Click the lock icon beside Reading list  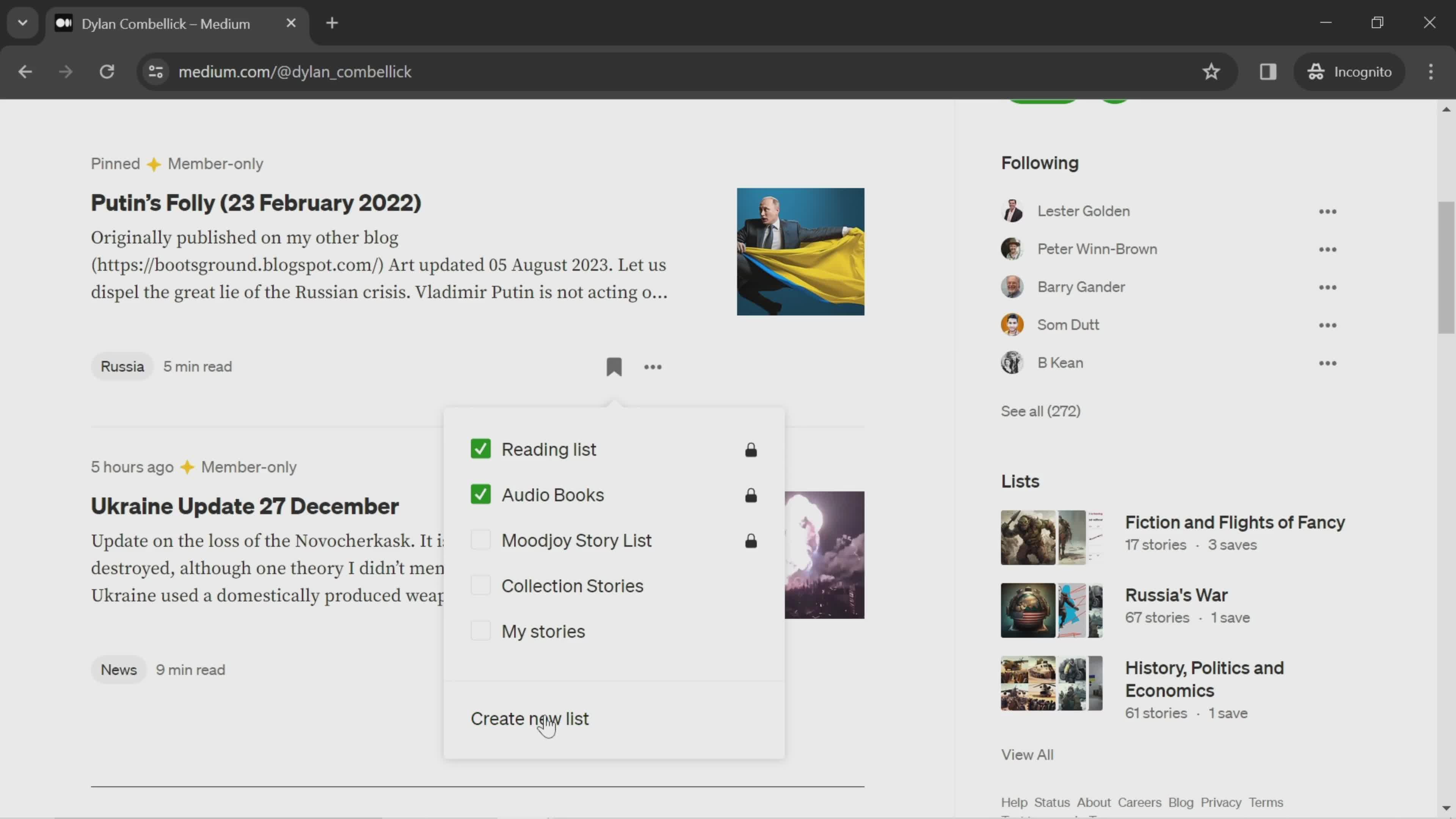click(751, 450)
